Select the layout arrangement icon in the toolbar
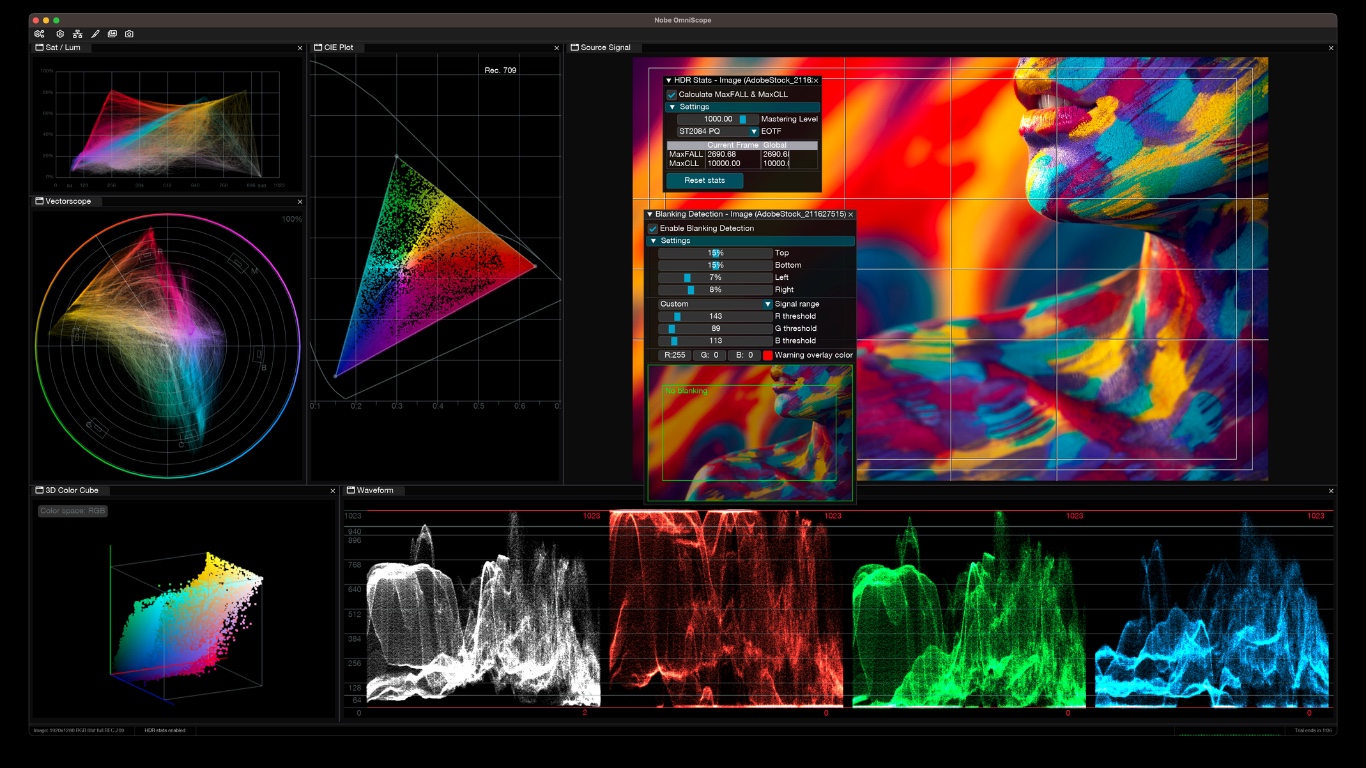The width and height of the screenshot is (1366, 768). [x=76, y=33]
